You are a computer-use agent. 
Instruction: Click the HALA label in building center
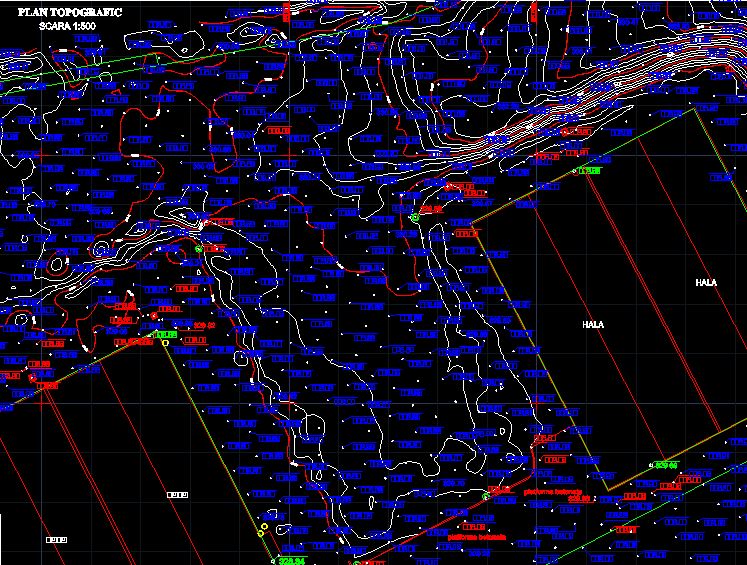[x=594, y=325]
